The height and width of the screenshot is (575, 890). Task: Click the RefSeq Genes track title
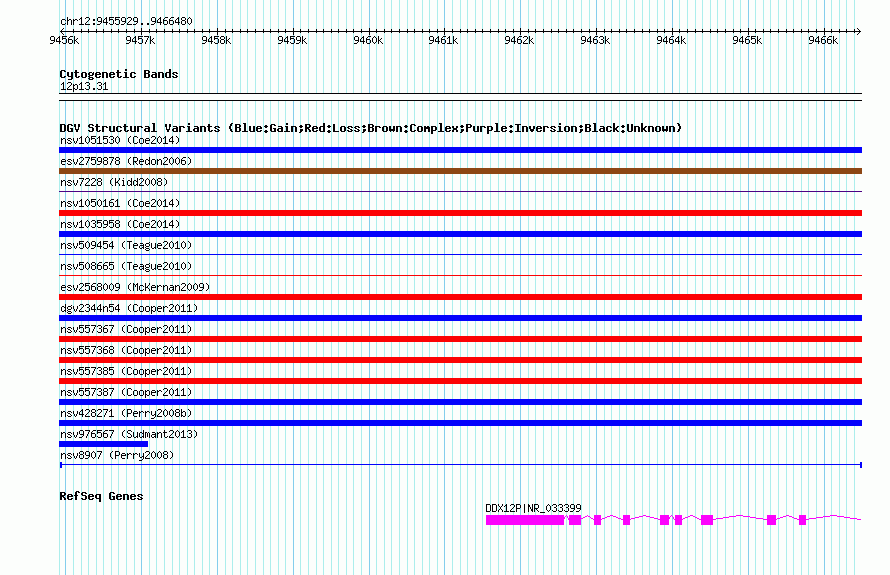pos(101,496)
